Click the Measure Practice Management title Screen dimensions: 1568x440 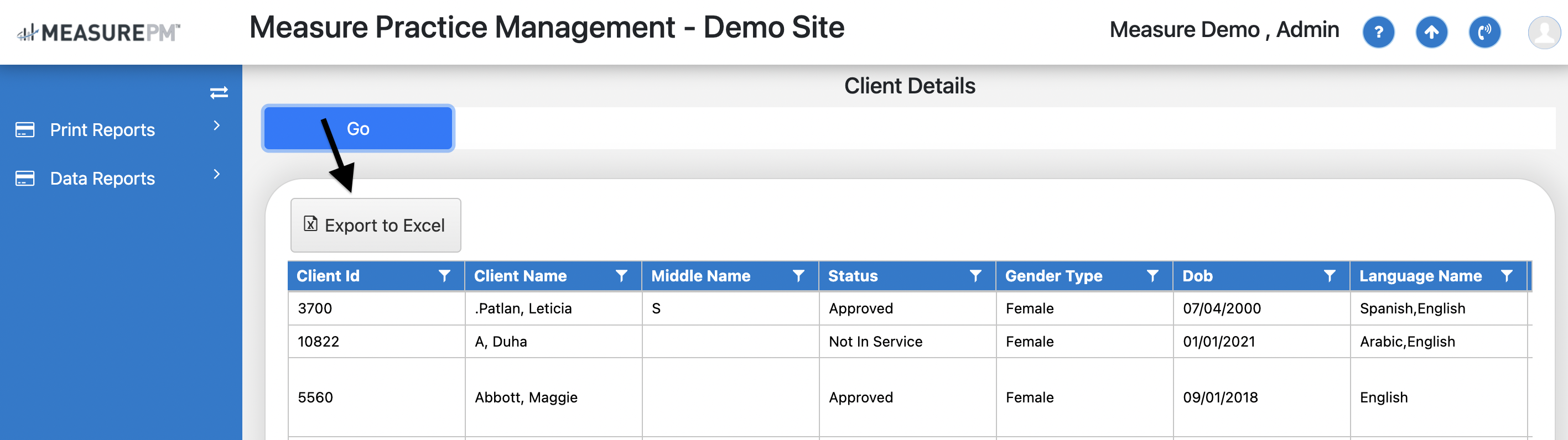pyautogui.click(x=547, y=28)
